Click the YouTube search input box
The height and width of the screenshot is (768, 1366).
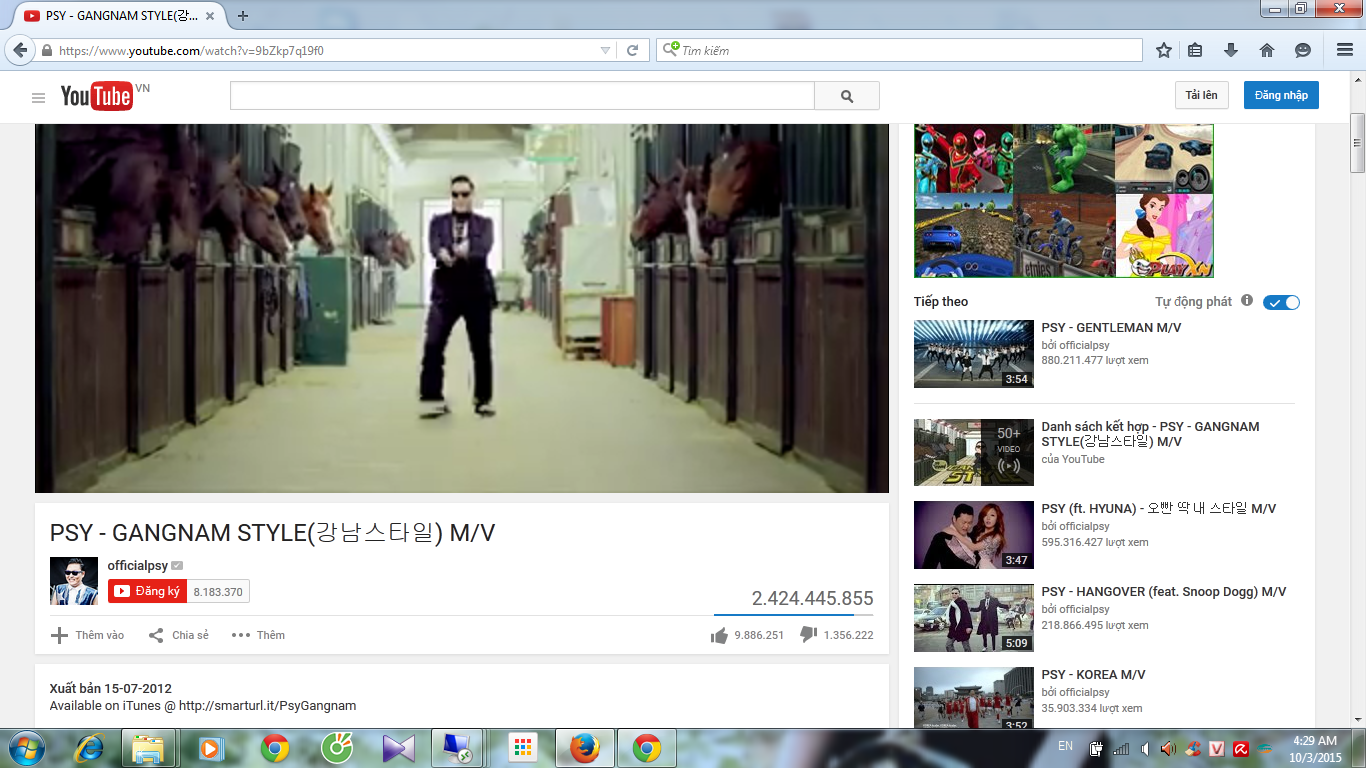coord(522,96)
